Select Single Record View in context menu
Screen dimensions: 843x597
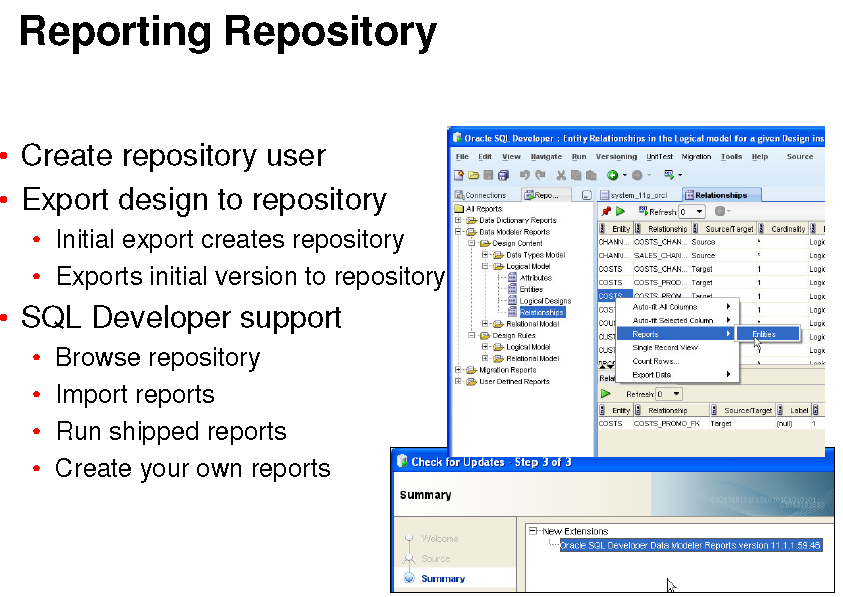pos(678,347)
